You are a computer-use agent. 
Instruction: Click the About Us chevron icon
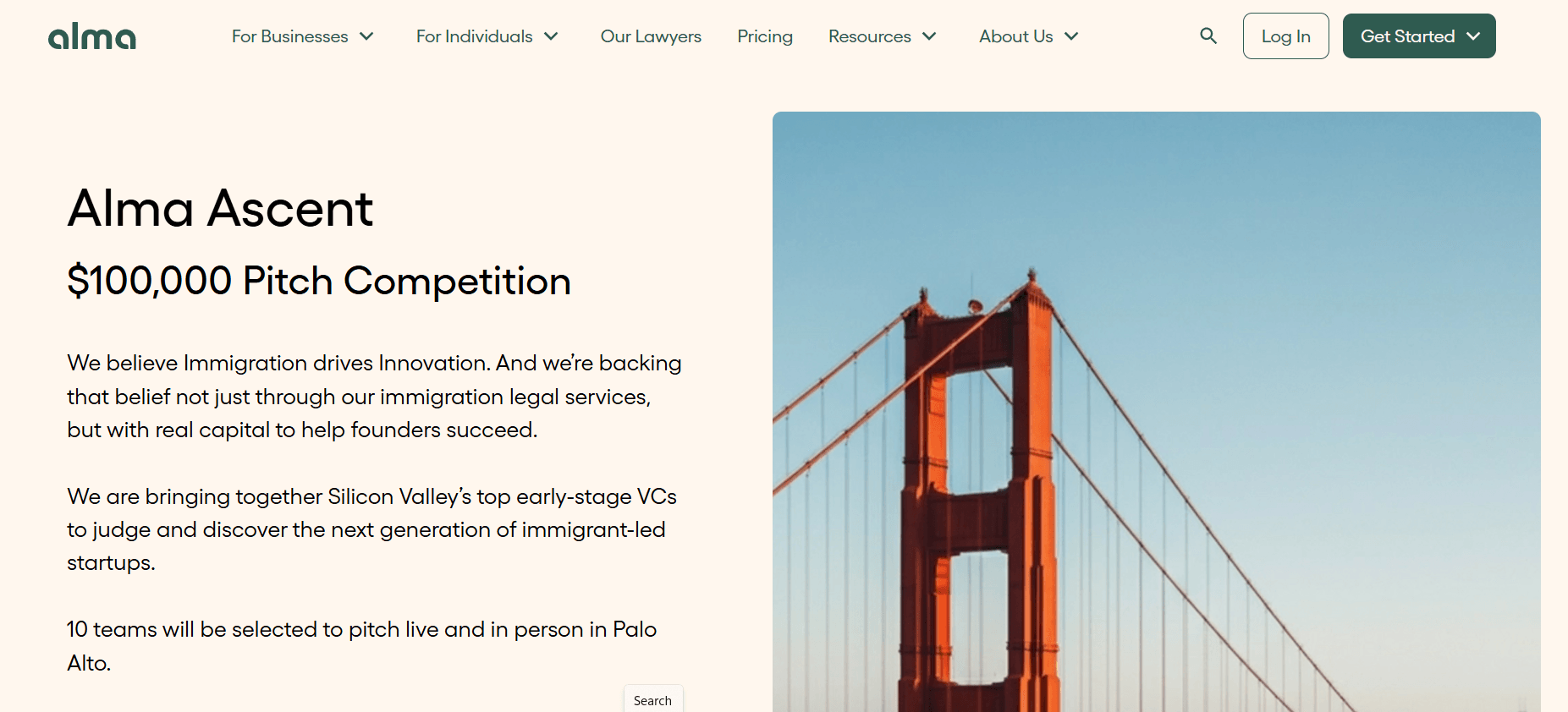(x=1071, y=36)
